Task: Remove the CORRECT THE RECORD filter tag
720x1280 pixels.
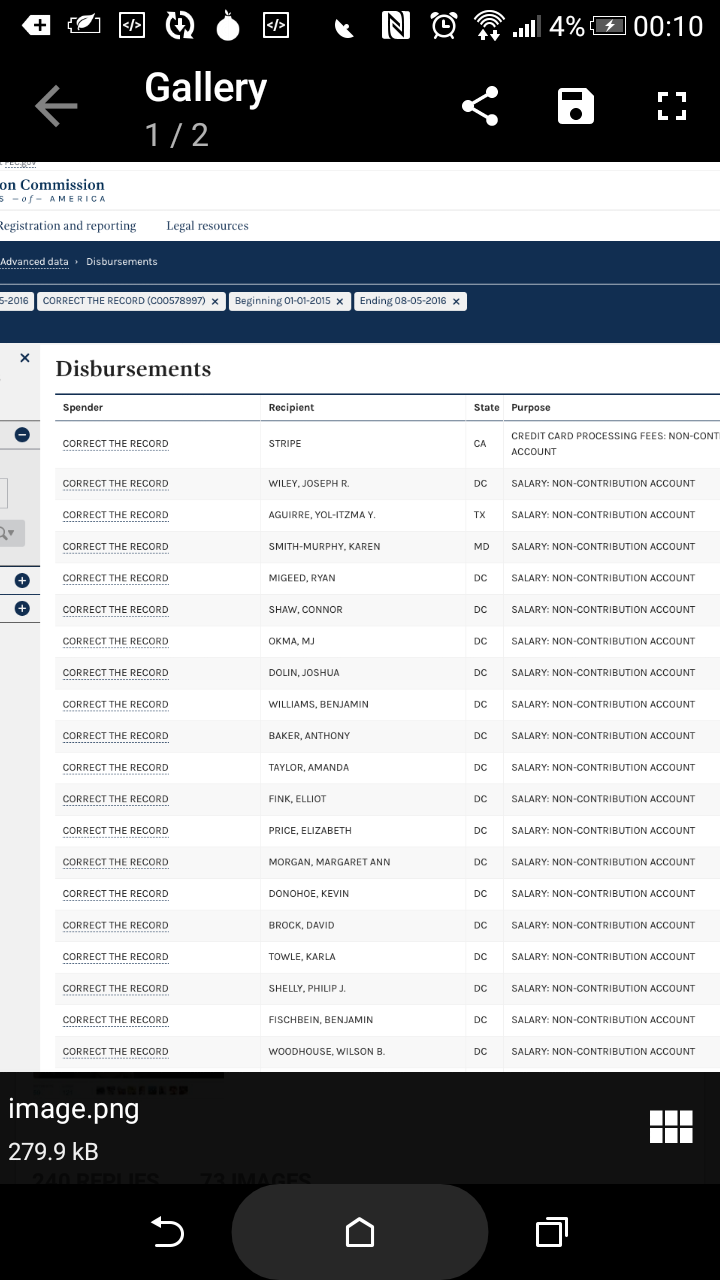Action: point(215,301)
